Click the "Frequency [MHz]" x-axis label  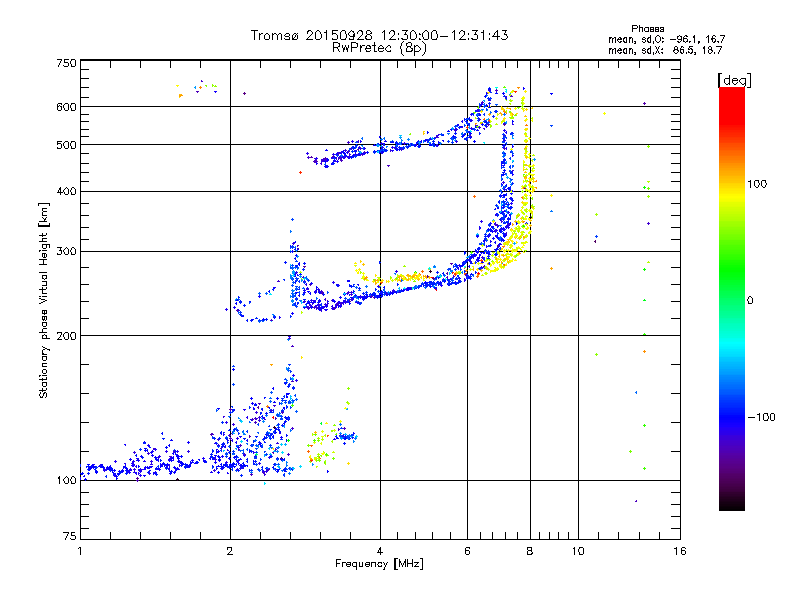379,564
